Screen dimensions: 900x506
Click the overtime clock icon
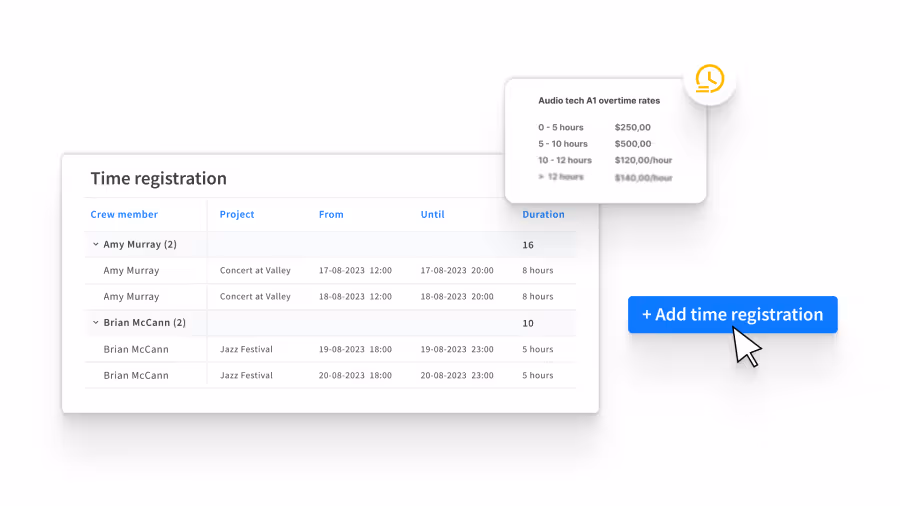tap(709, 79)
